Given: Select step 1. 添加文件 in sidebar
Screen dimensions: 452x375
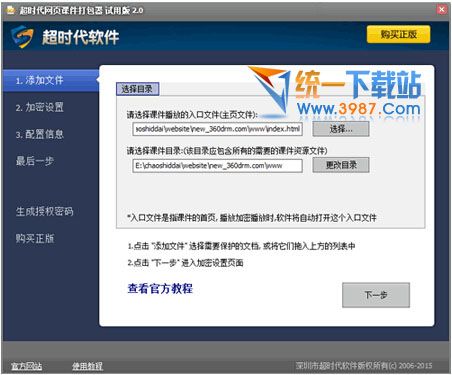Looking at the screenshot, I should (x=51, y=80).
